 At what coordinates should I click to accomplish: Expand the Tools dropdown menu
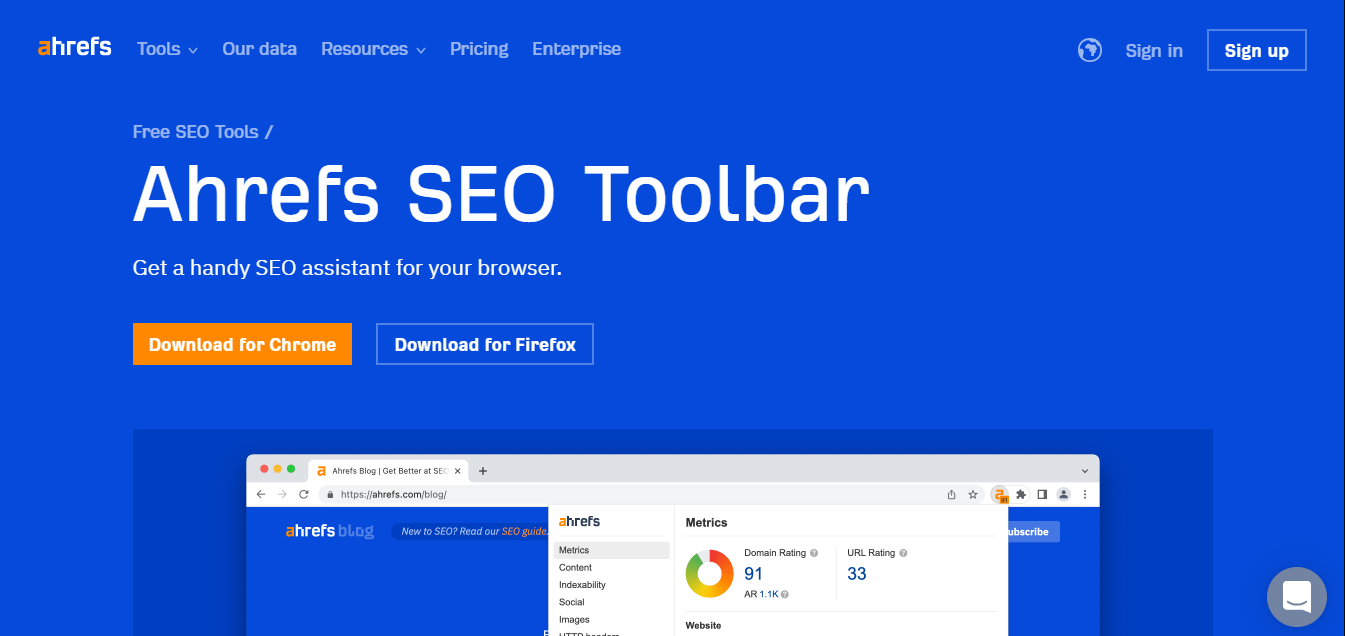pyautogui.click(x=167, y=49)
